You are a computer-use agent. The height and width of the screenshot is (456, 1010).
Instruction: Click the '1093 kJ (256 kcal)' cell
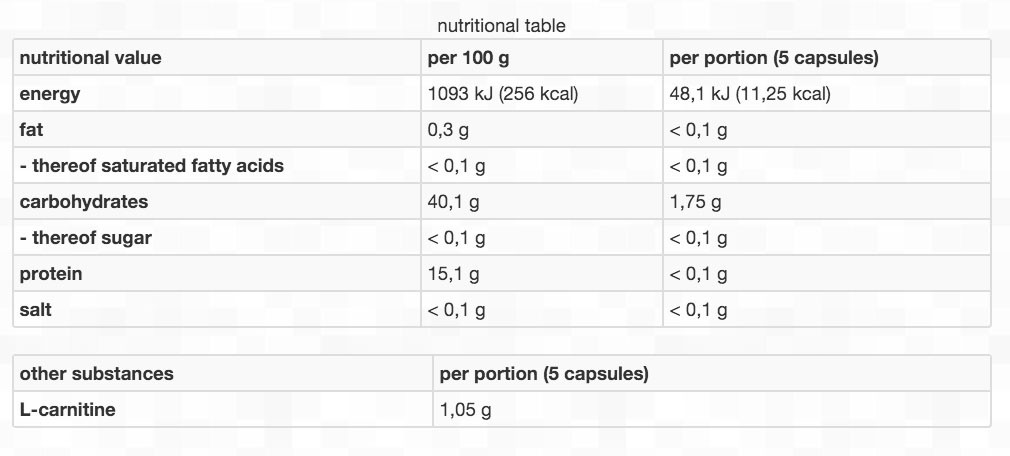503,94
